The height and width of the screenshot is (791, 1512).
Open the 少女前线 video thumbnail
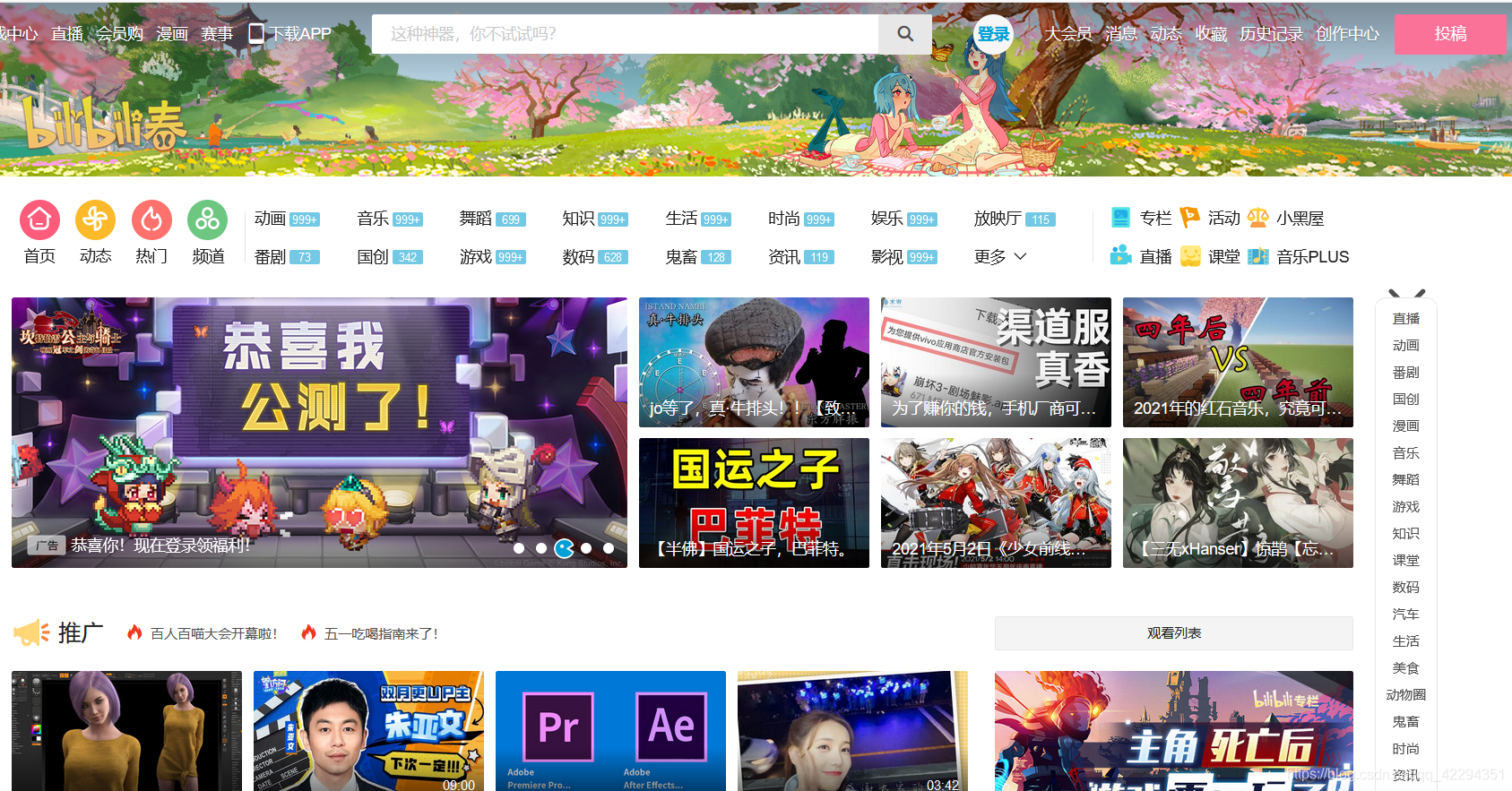tap(996, 503)
